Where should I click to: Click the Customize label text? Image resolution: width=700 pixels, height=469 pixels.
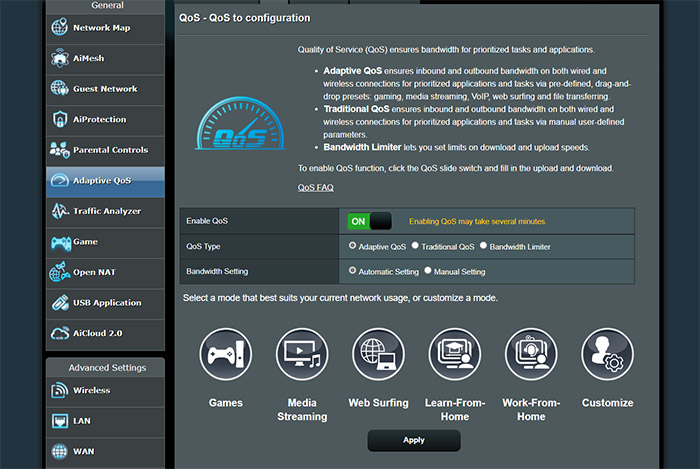(607, 403)
